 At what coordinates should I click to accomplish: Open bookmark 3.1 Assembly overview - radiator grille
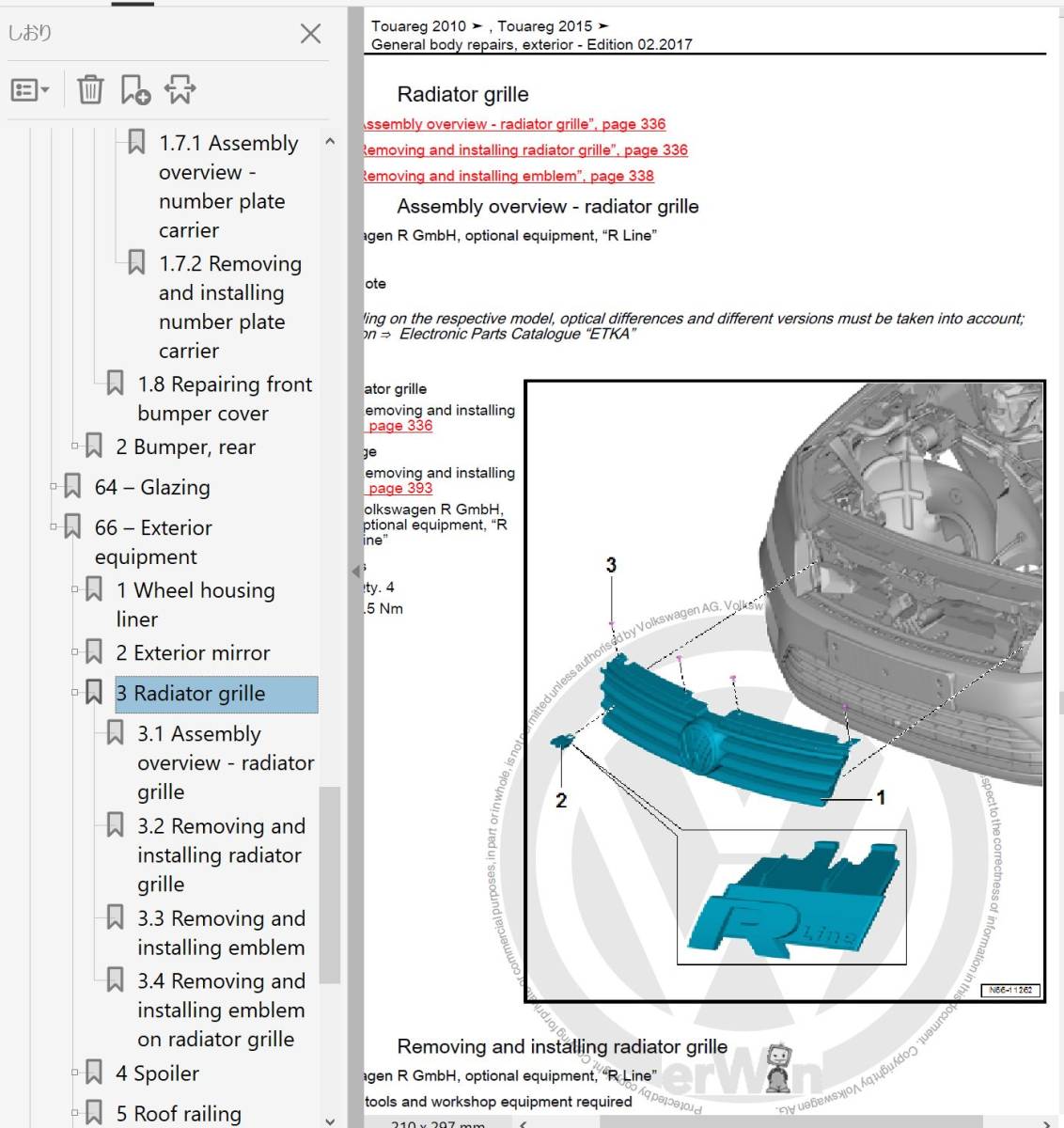[x=226, y=762]
